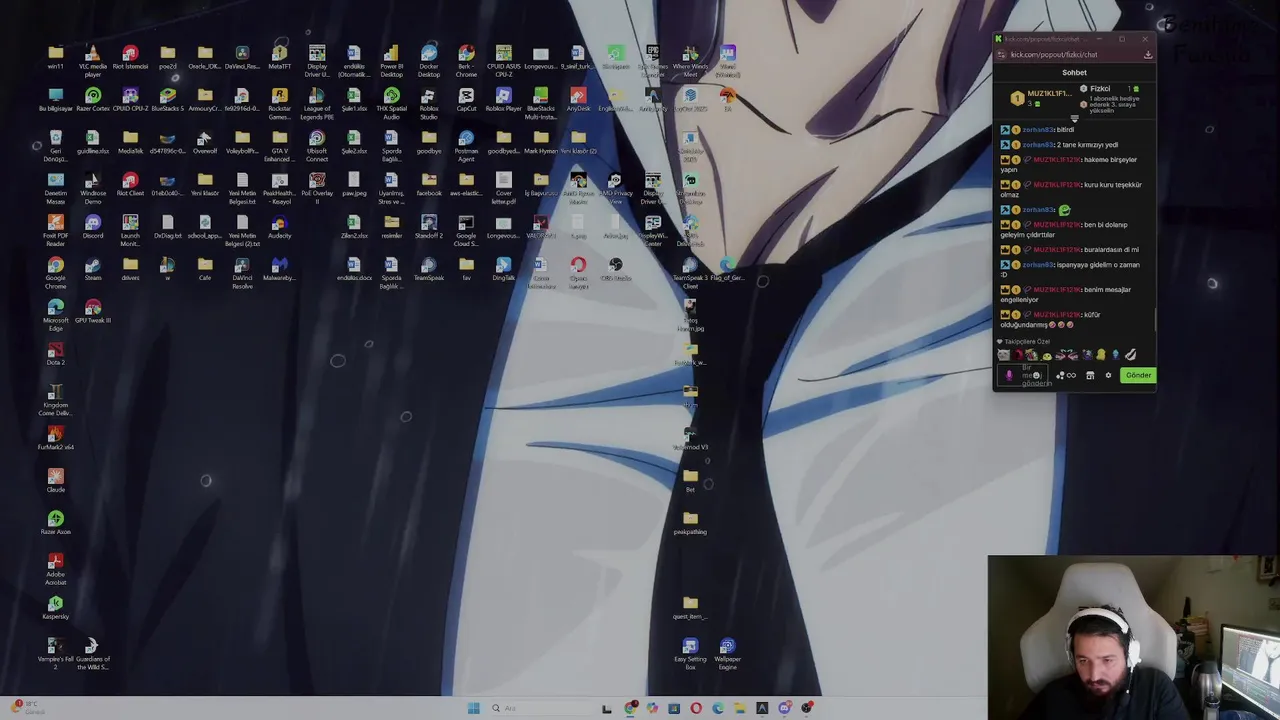Viewport: 1280px width, 720px height.
Task: Open Power BI Desktop shortcut
Action: (x=391, y=60)
